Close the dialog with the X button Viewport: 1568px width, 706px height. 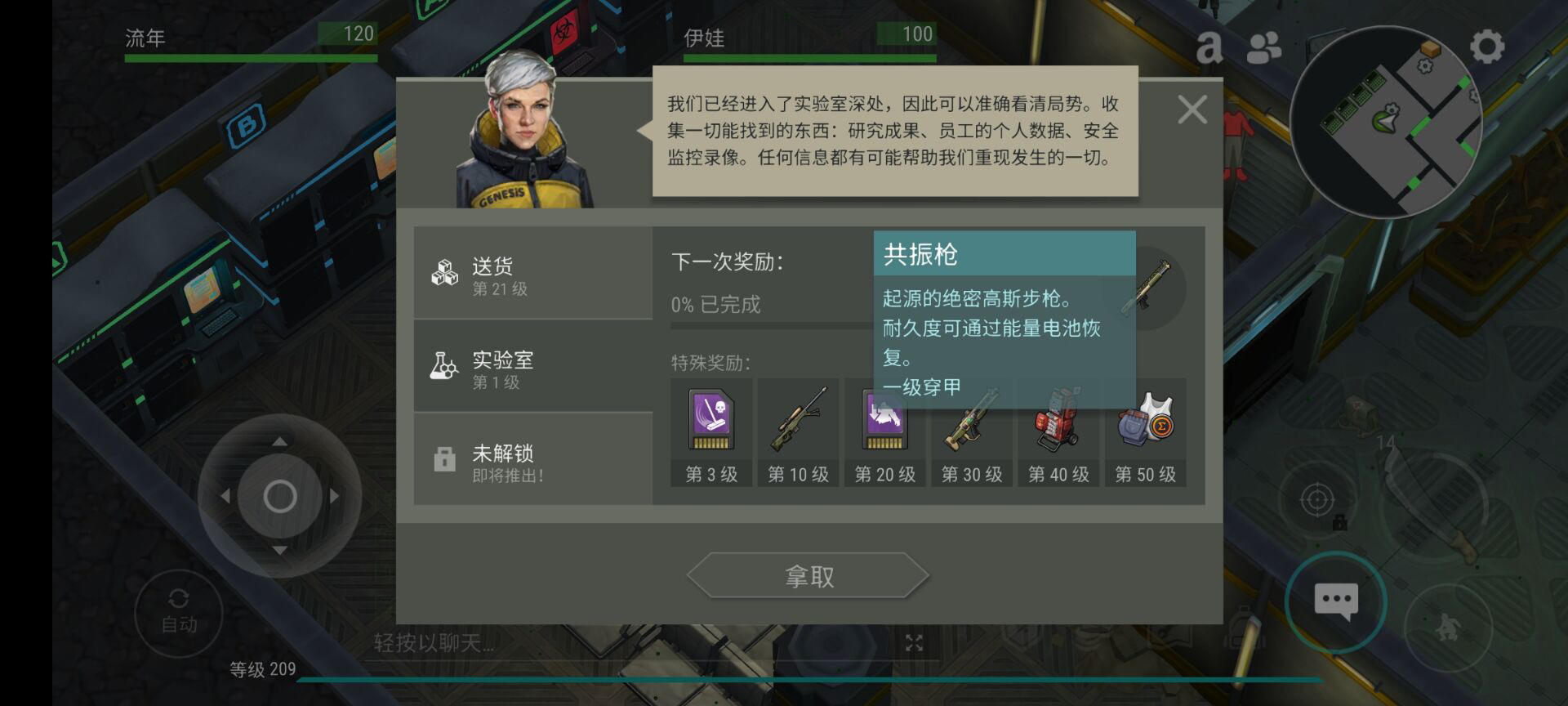[1192, 109]
